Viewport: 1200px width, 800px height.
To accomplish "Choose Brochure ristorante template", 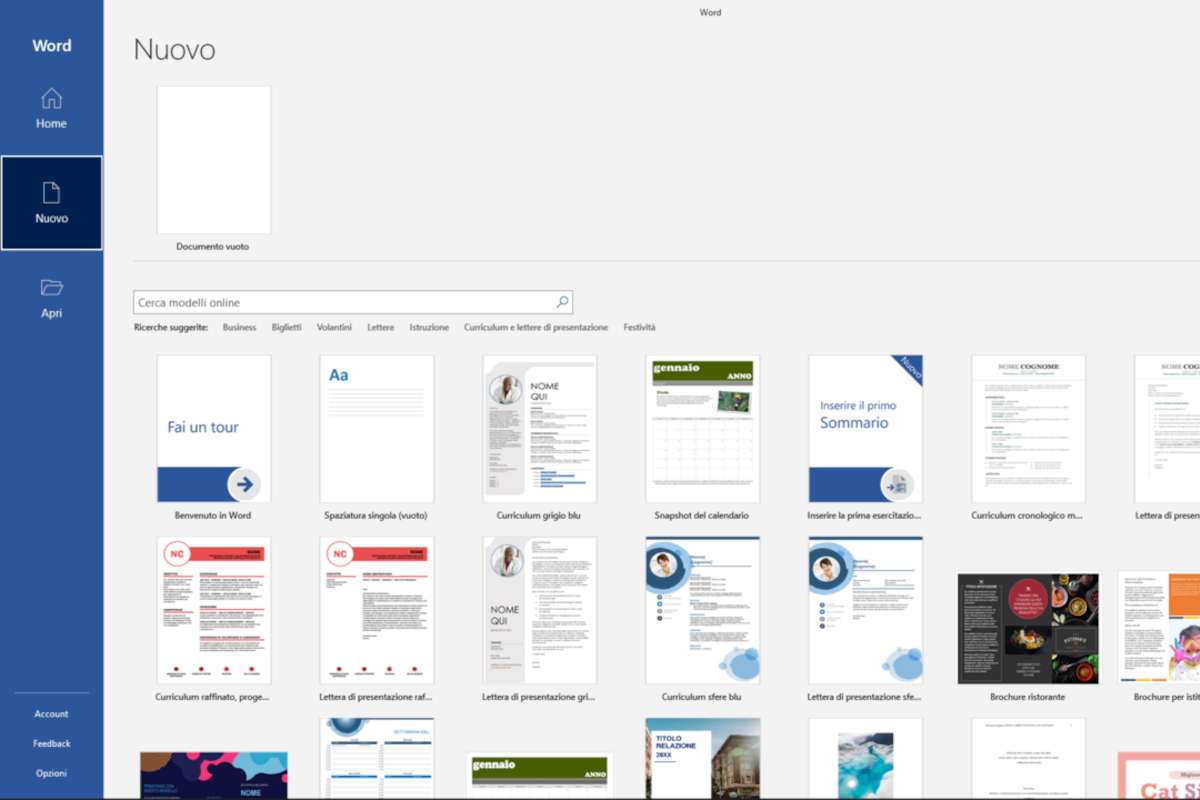I will pos(1028,629).
